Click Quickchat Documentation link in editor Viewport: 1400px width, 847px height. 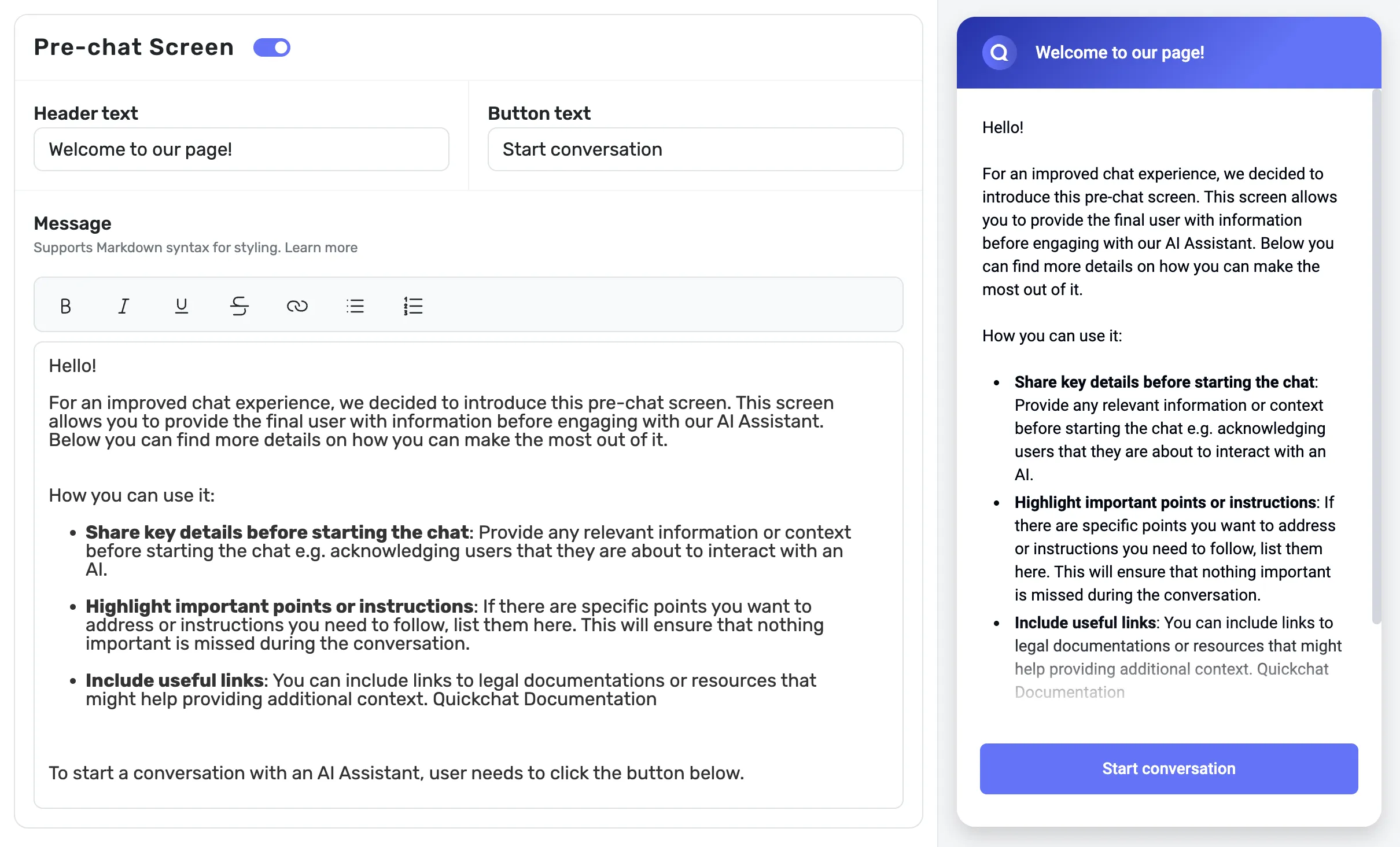coord(544,699)
